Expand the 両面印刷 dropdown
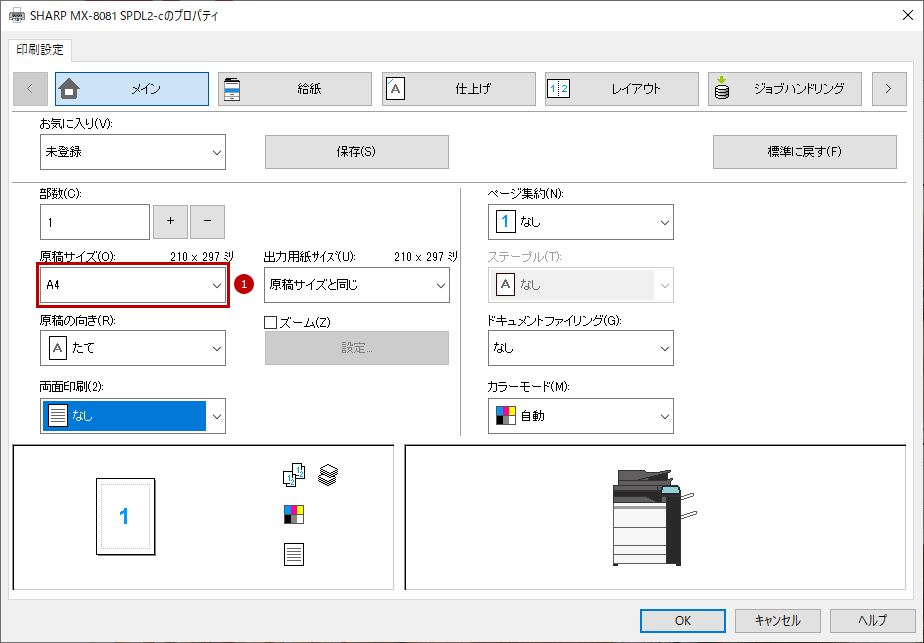The image size is (924, 643). click(x=133, y=416)
